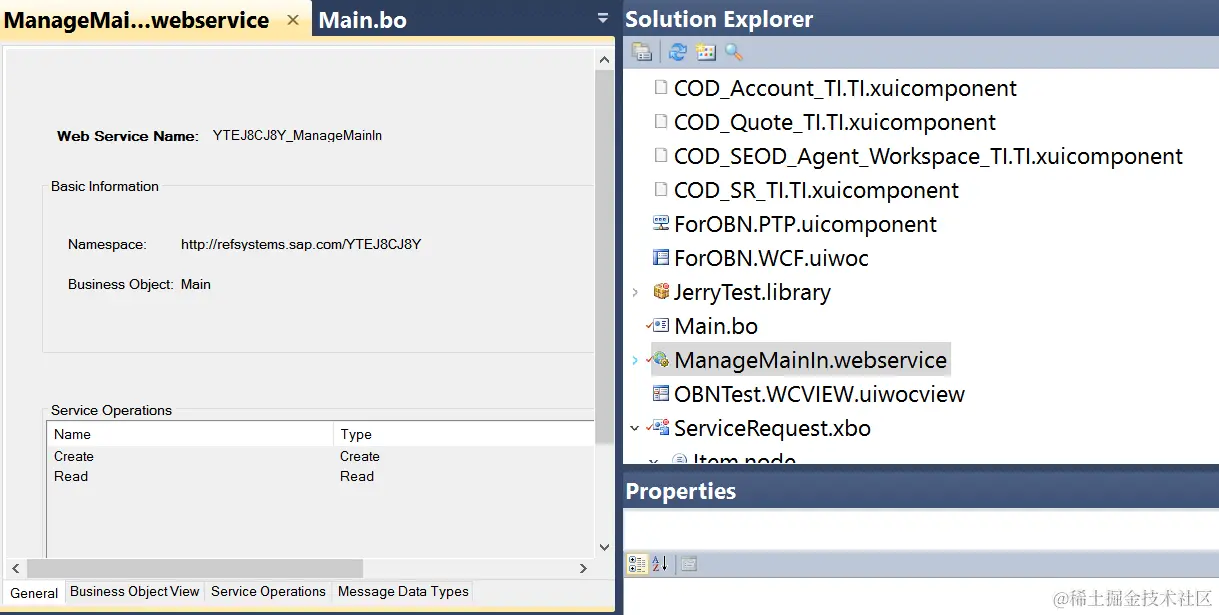Select the ManageMai...webservice document tab
The width and height of the screenshot is (1219, 615).
tap(137, 20)
